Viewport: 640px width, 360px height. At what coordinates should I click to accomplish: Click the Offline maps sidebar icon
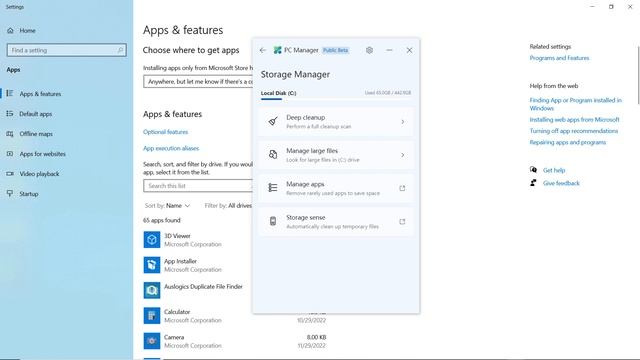10,133
